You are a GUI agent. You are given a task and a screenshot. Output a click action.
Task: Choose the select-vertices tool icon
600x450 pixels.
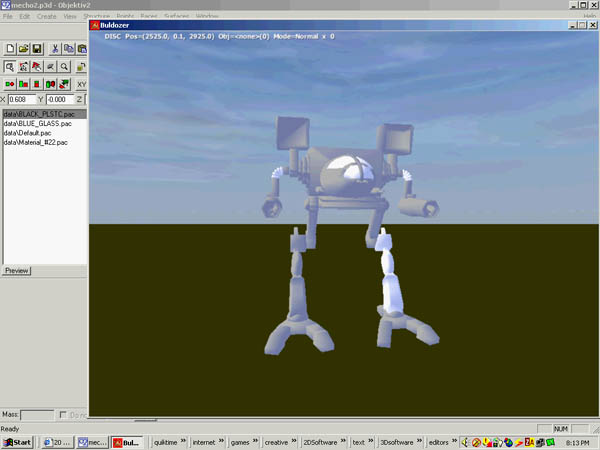23,67
